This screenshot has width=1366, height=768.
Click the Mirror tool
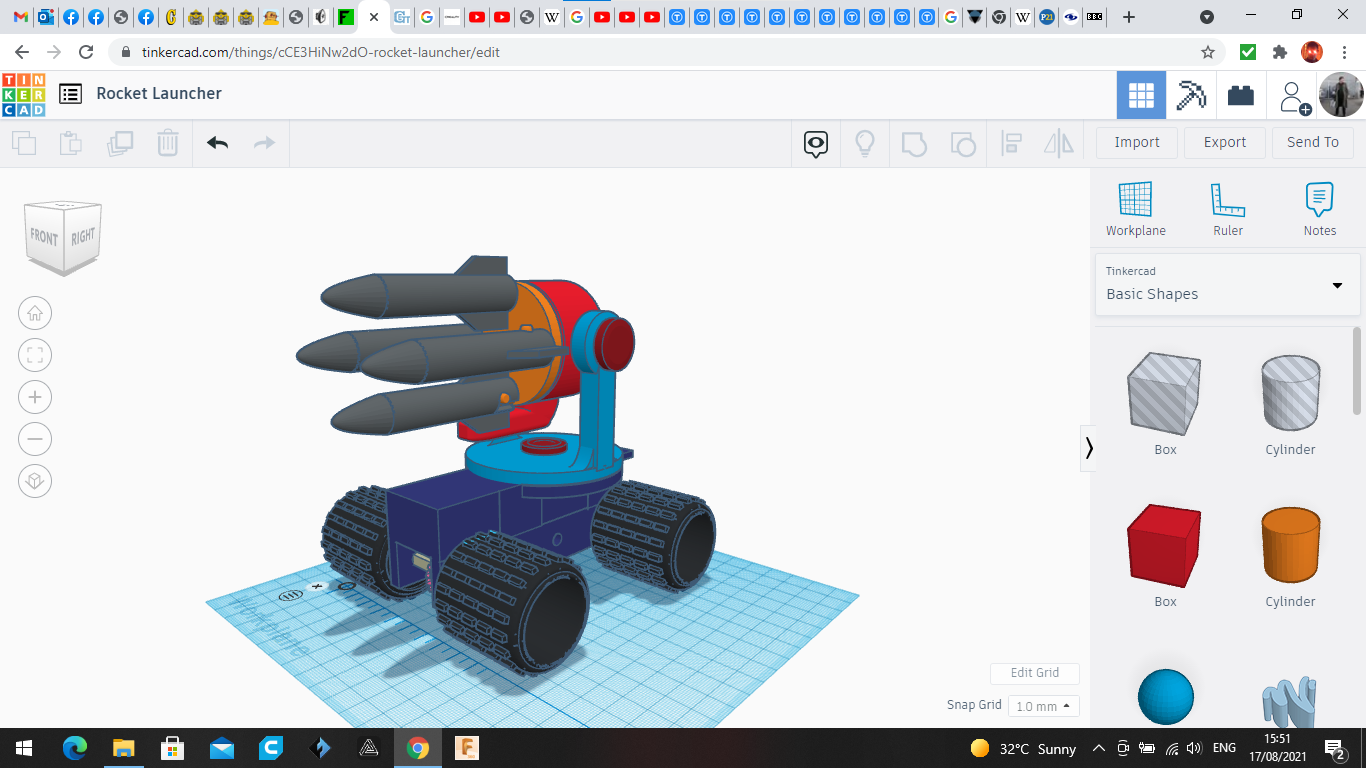pyautogui.click(x=1059, y=144)
